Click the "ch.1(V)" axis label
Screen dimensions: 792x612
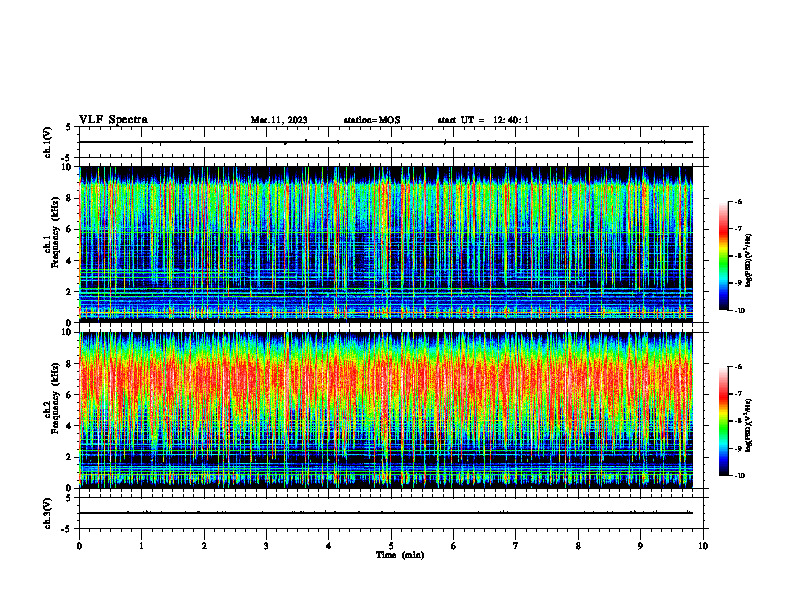point(48,142)
